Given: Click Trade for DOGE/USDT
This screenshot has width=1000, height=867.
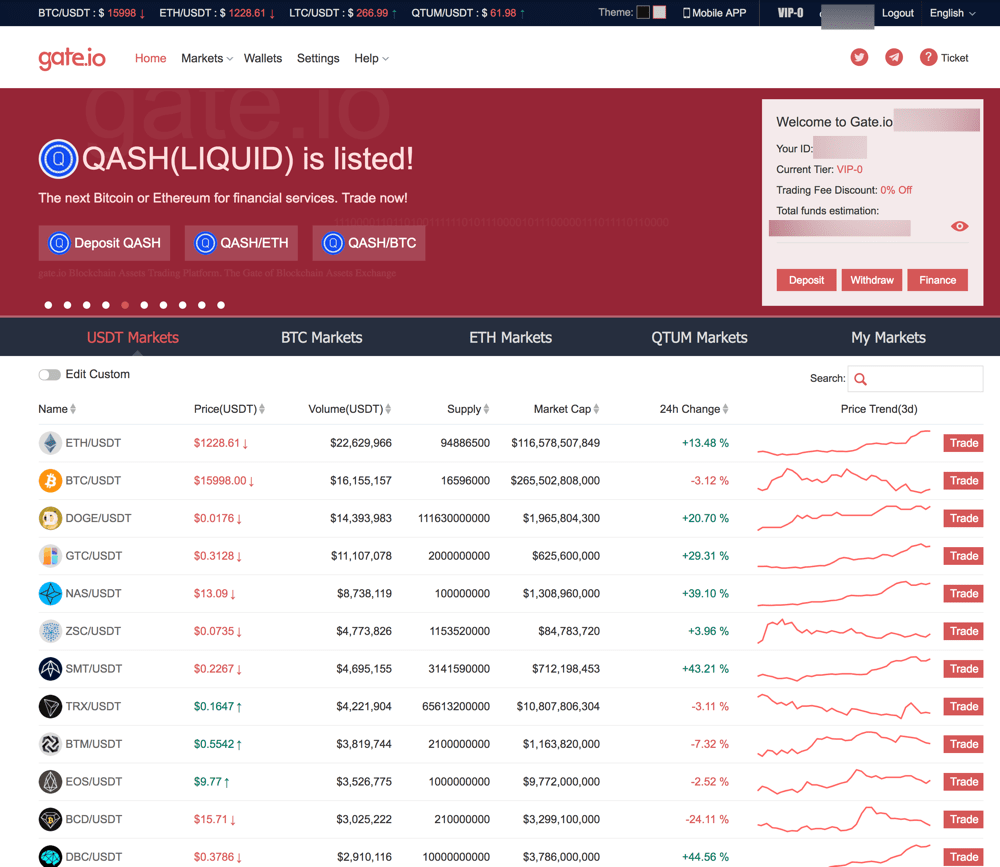Looking at the screenshot, I should [x=963, y=518].
